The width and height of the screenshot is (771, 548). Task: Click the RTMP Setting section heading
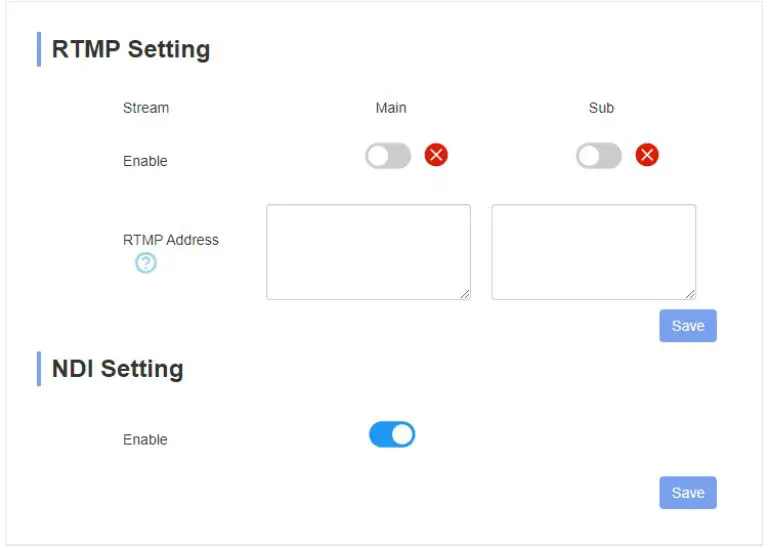pos(131,49)
